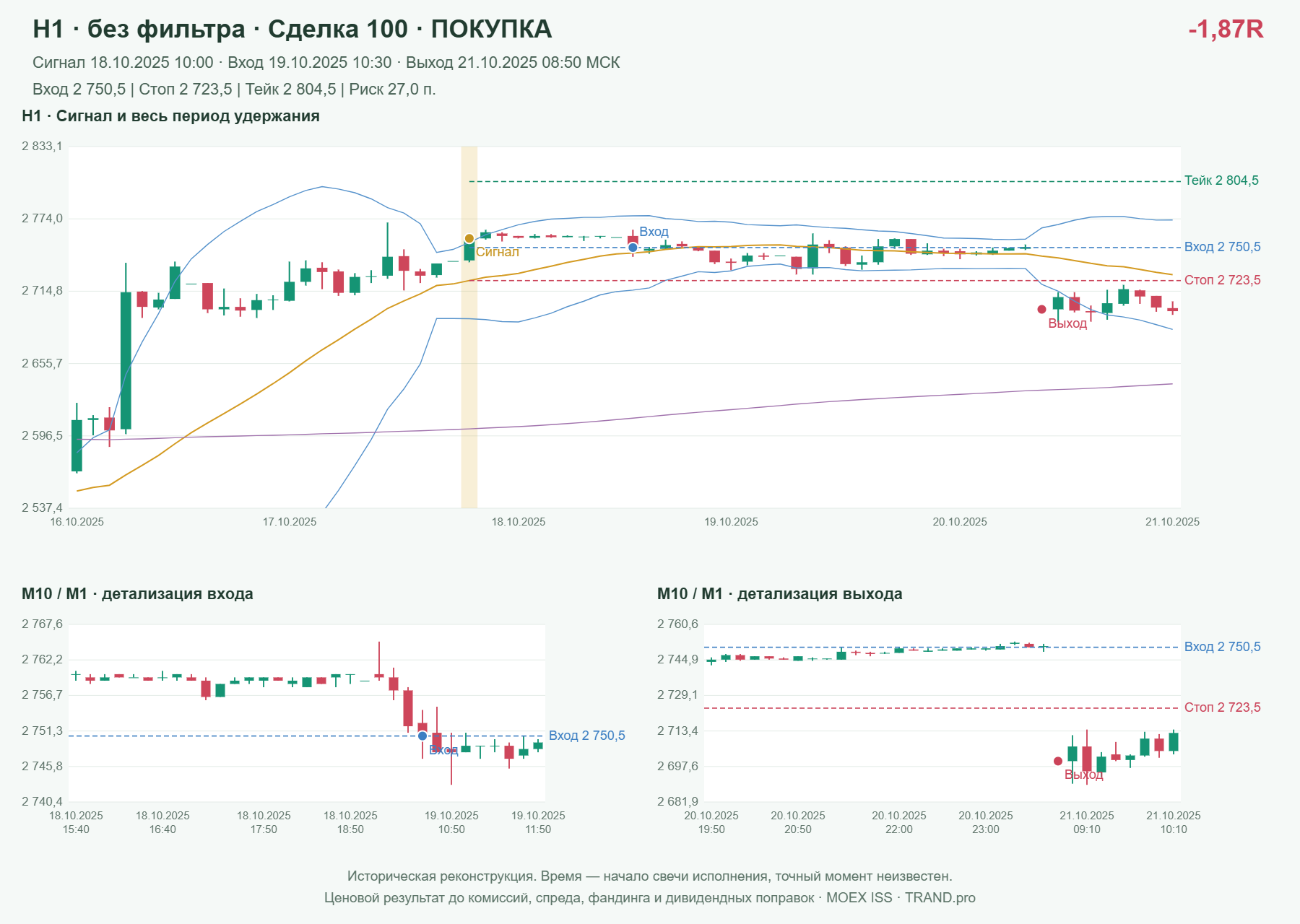Click heading M10 / M1 · детализация выхода
1300x924 pixels.
click(780, 594)
